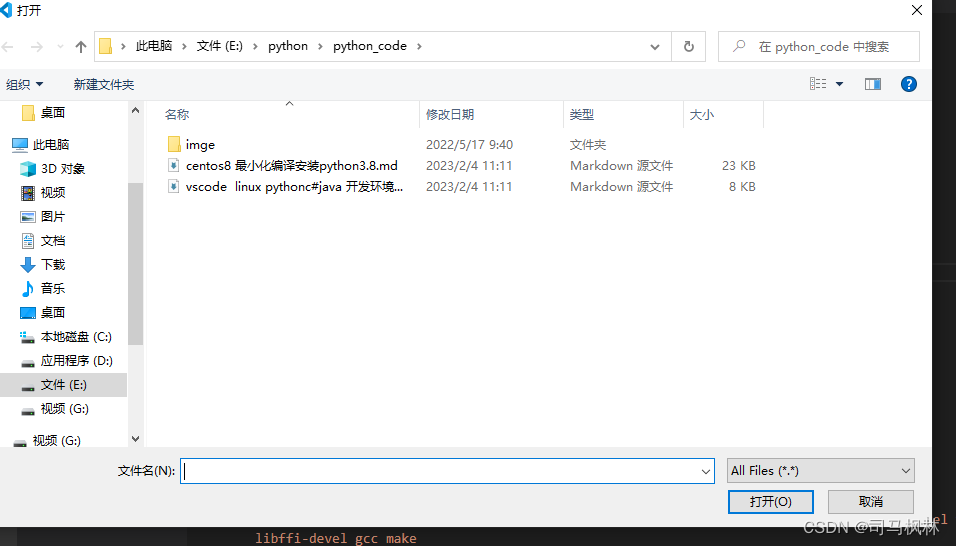Expand chevron between python and python_code
This screenshot has height=546, width=956.
[320, 46]
